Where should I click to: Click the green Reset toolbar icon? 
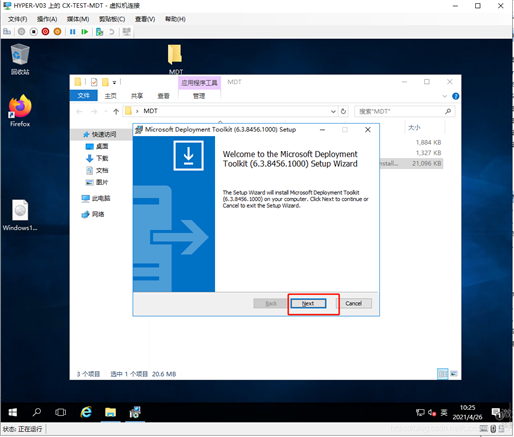tap(84, 32)
